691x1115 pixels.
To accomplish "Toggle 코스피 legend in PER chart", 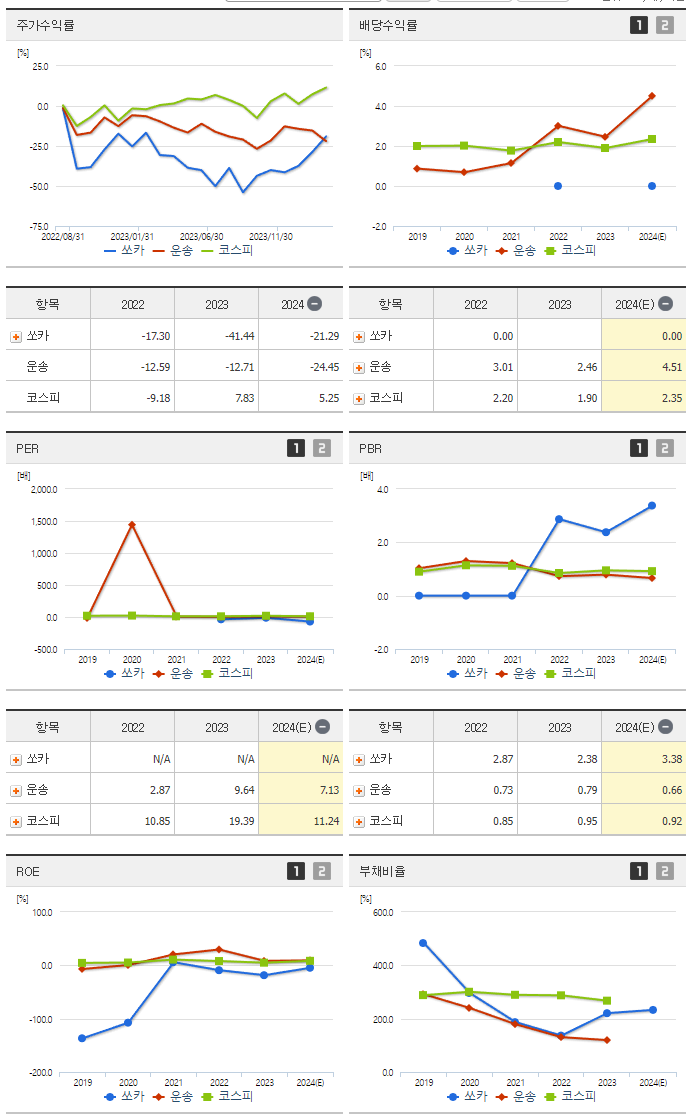I will pyautogui.click(x=227, y=673).
